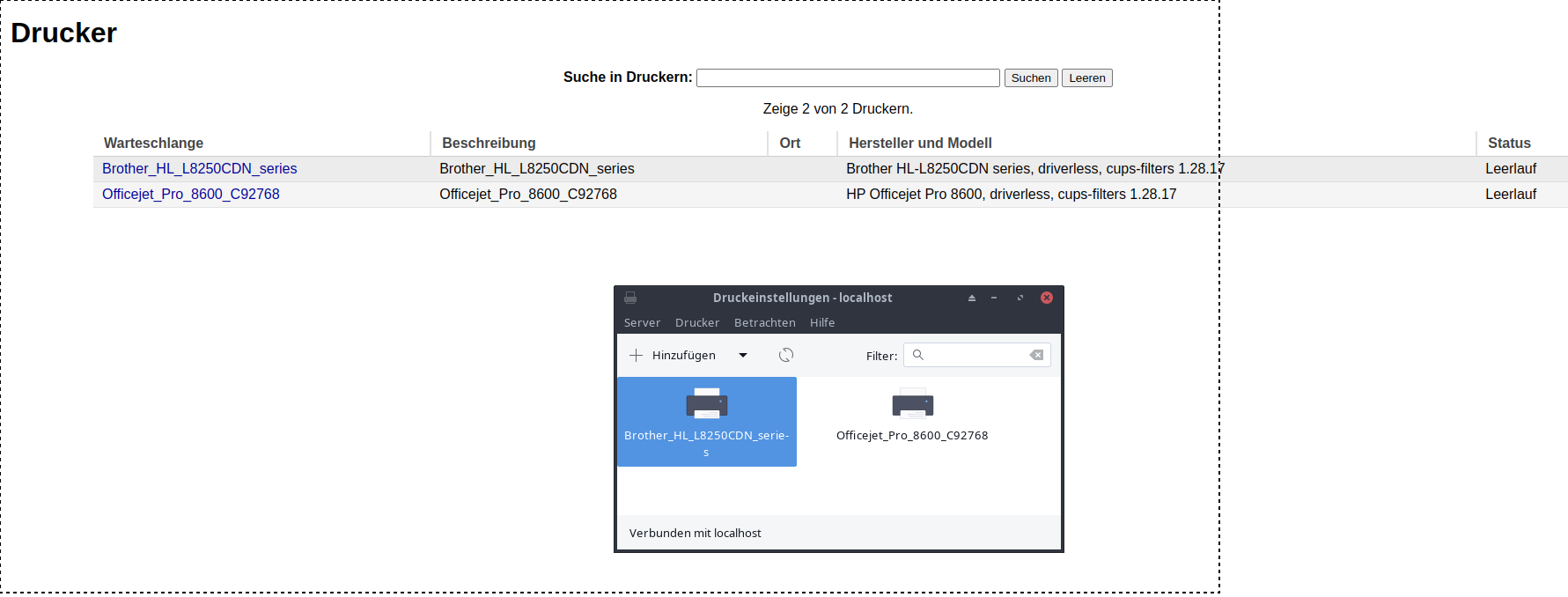Screen dimensions: 1568x597
Task: Maximize the Druckeinstellungen window
Action: [1020, 298]
